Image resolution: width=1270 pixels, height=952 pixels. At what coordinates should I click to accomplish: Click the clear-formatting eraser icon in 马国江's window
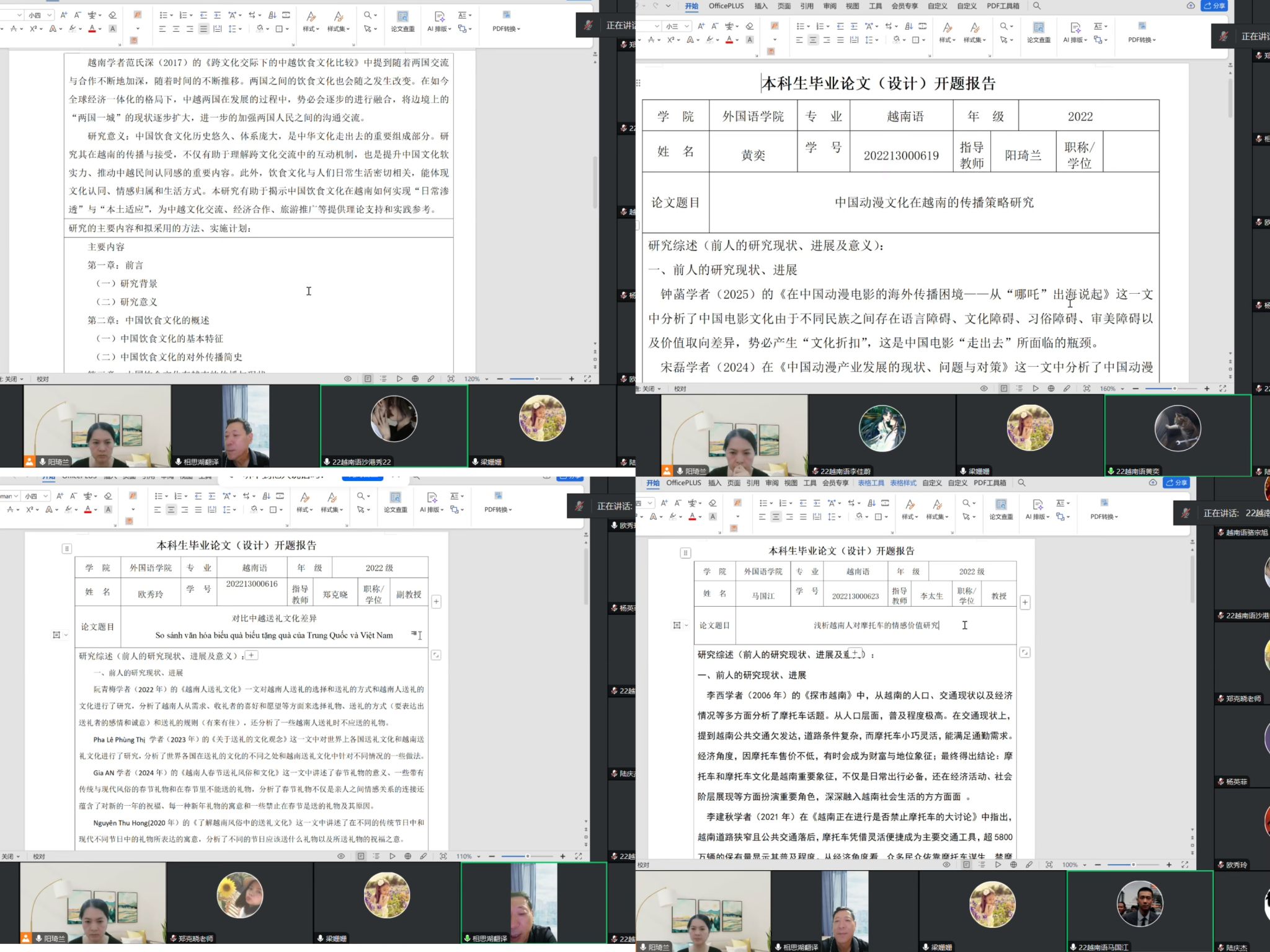713,503
